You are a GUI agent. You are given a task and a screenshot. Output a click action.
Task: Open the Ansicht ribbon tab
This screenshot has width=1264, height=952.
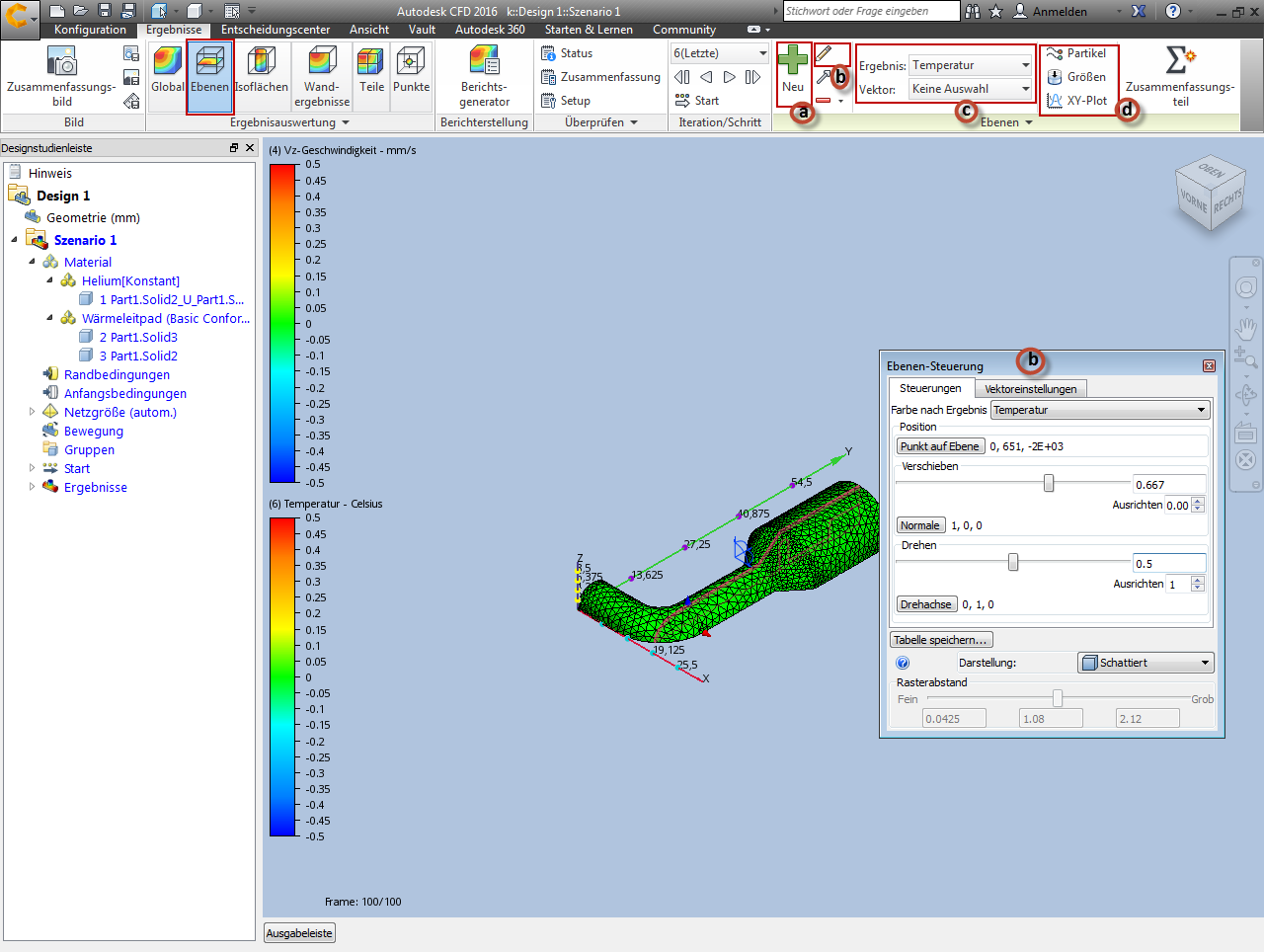click(x=369, y=30)
